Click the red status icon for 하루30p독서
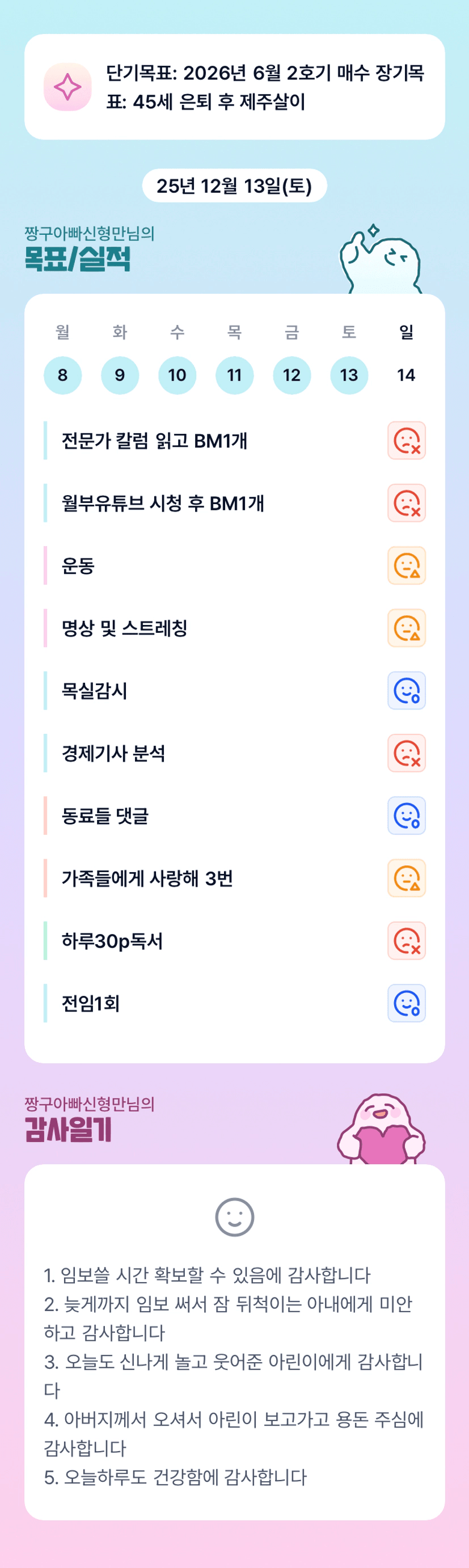469x1568 pixels. coord(406,941)
